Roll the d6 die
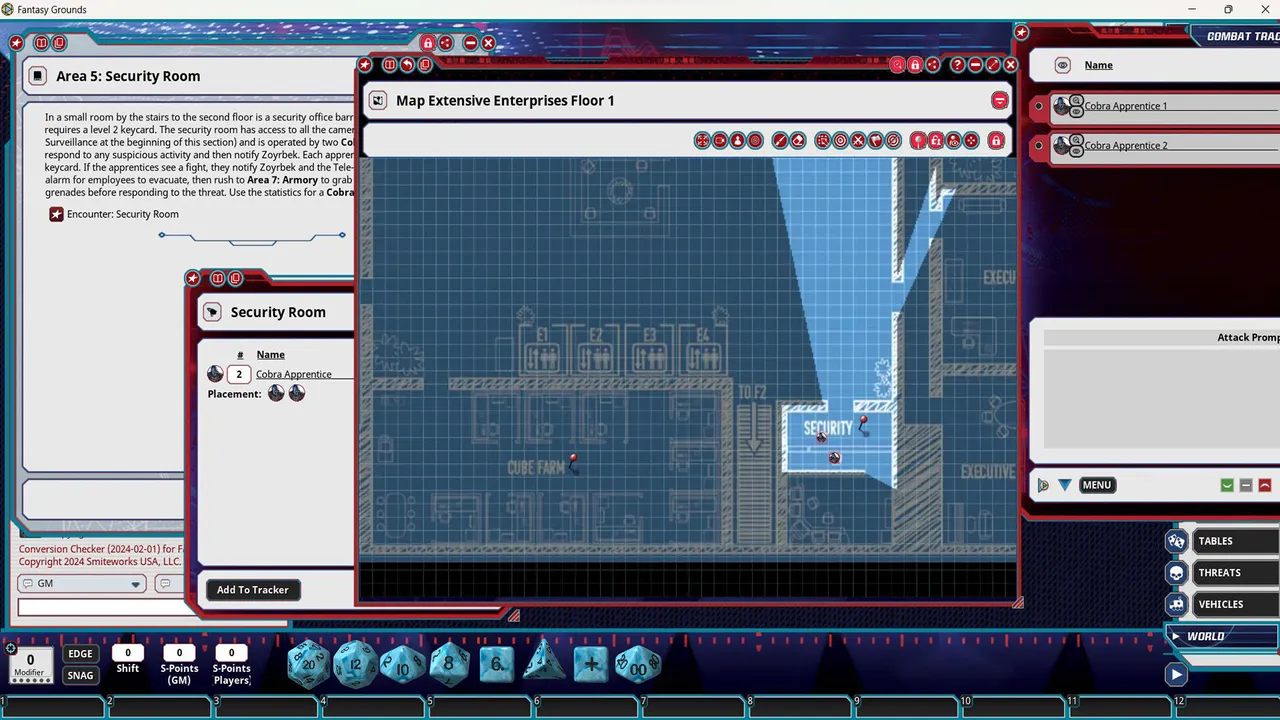This screenshot has width=1280, height=720. (496, 664)
